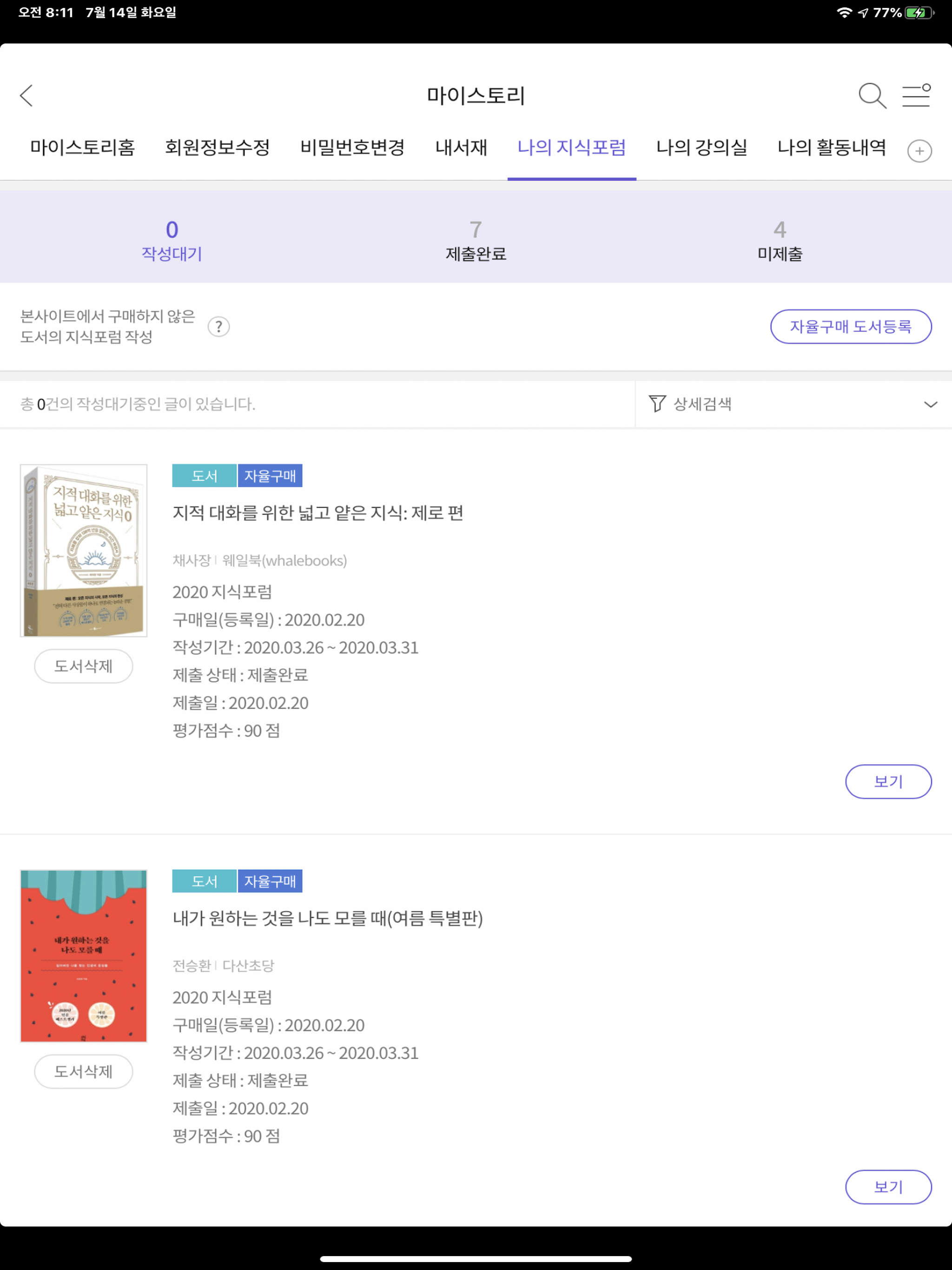Select the 나의 강의실 tab
The image size is (952, 1270).
701,148
